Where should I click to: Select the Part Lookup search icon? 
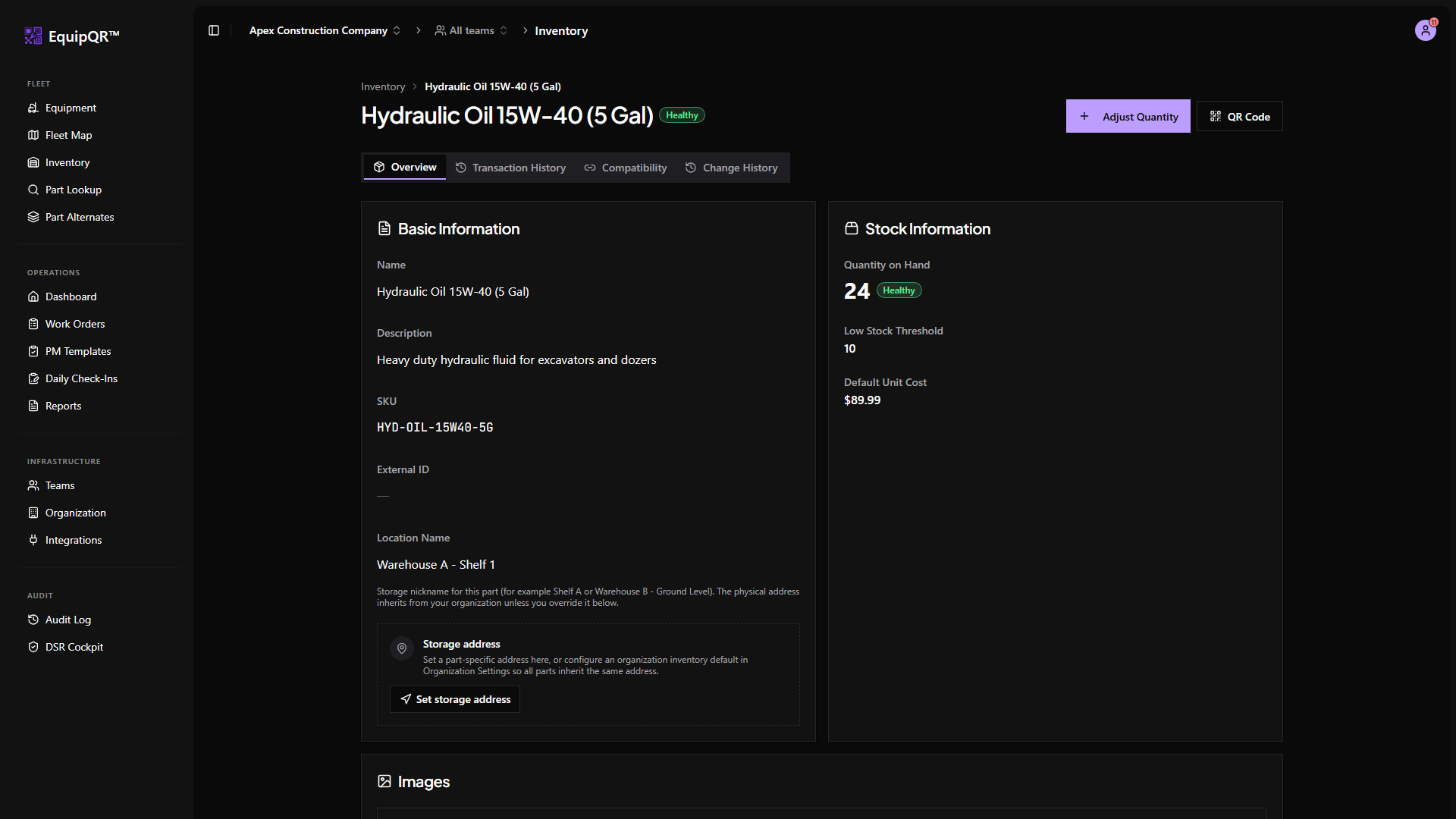[x=33, y=190]
